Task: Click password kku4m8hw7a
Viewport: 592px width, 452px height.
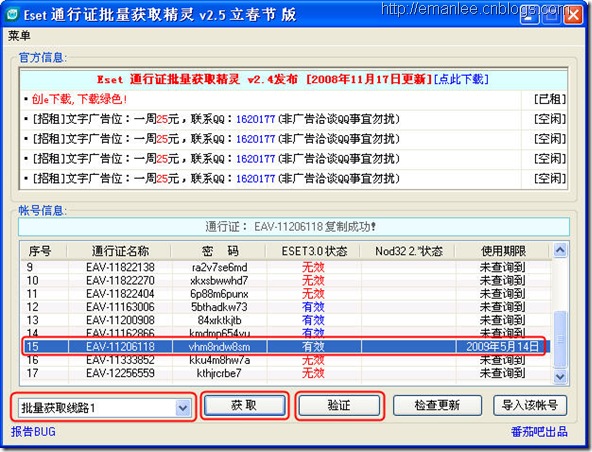Action: [x=220, y=360]
